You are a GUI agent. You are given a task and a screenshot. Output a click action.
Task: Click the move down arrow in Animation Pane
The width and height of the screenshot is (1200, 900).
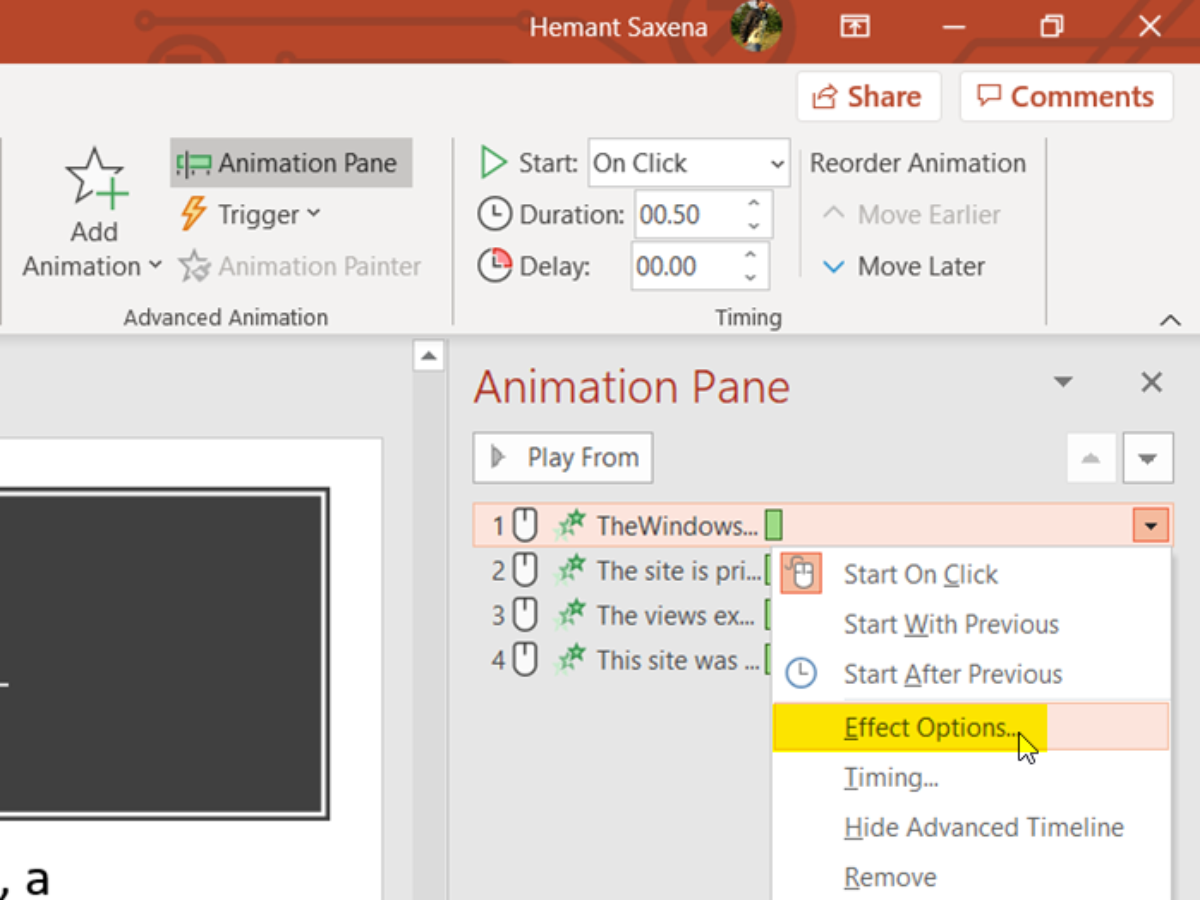(1147, 458)
